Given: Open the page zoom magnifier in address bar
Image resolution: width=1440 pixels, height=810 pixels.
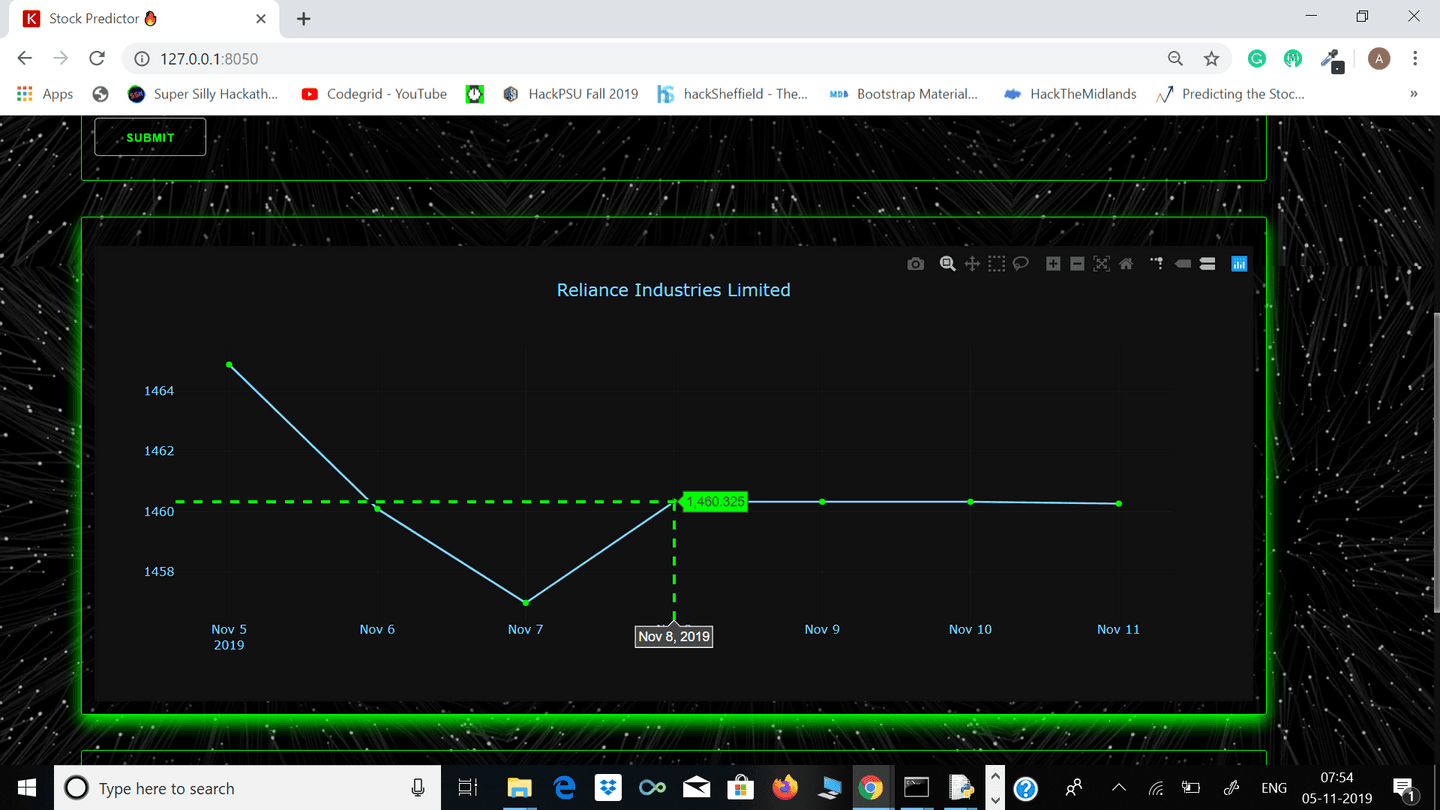Looking at the screenshot, I should (x=1175, y=59).
